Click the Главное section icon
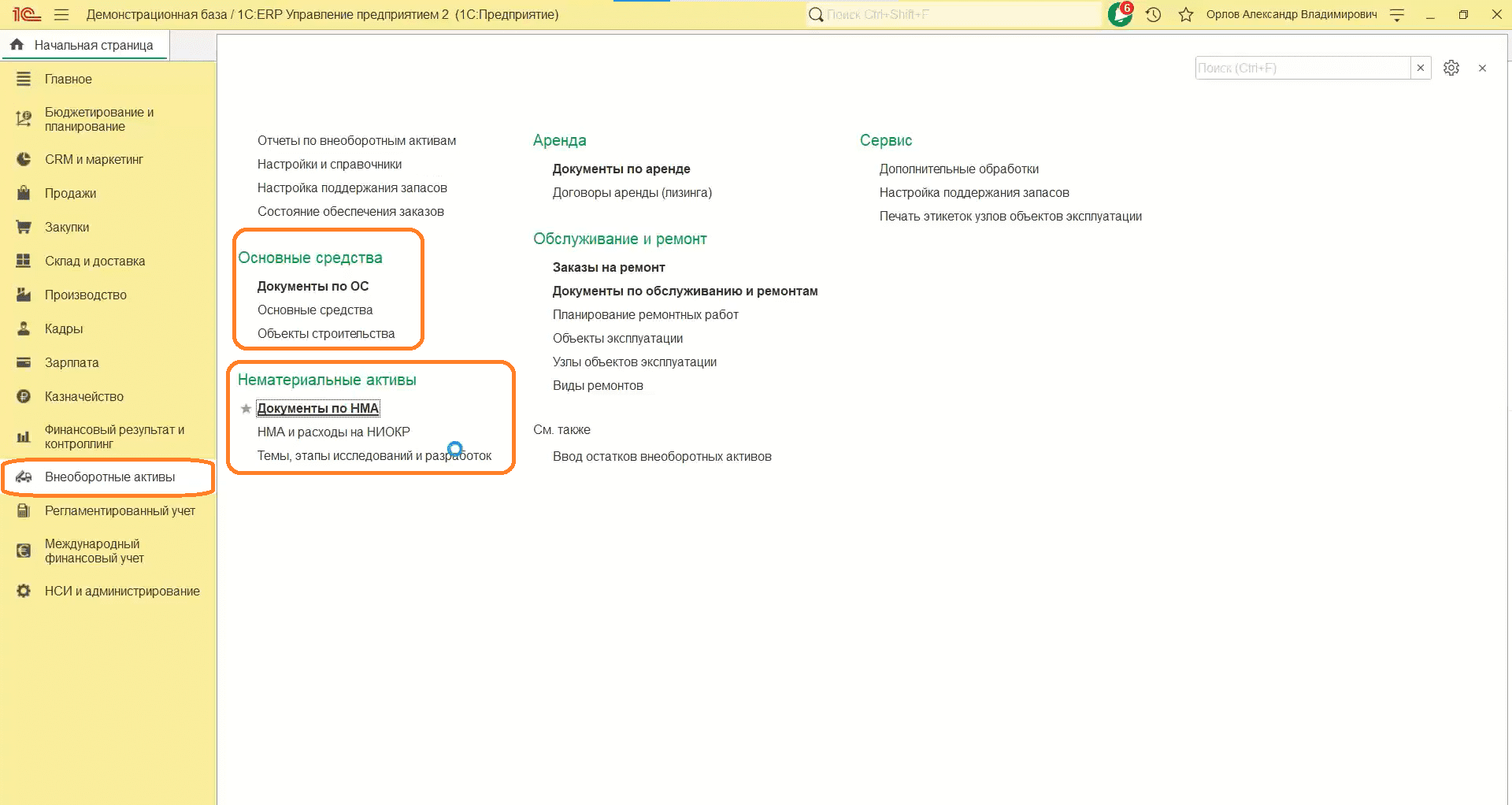 pyautogui.click(x=24, y=79)
